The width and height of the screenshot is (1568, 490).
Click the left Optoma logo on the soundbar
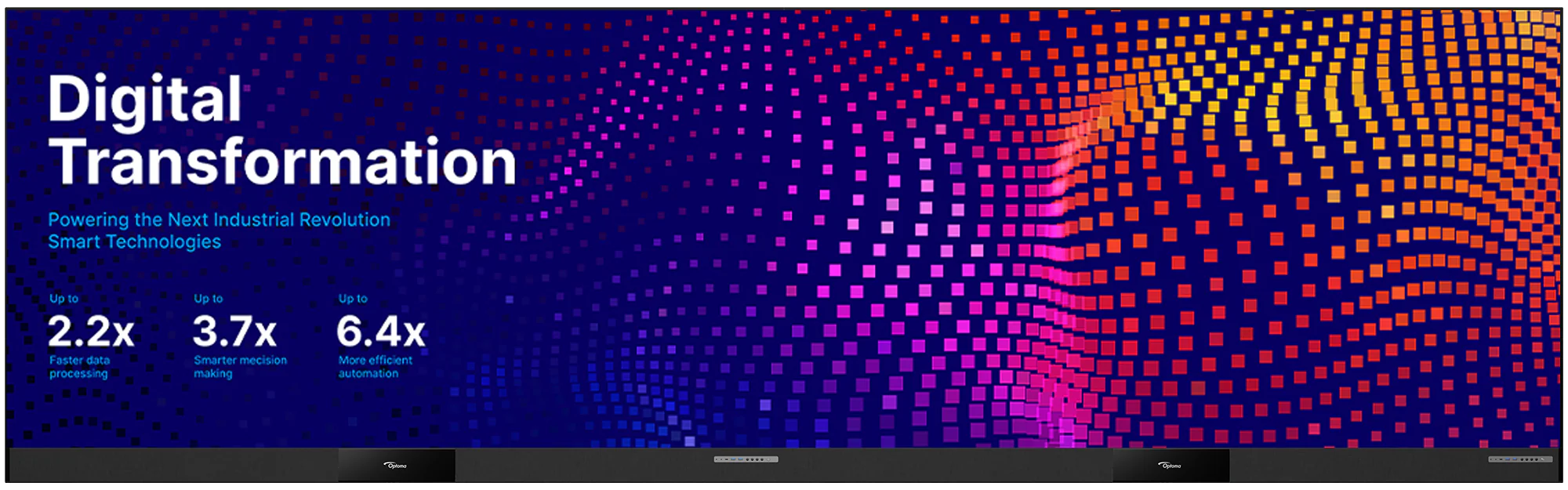click(x=397, y=466)
